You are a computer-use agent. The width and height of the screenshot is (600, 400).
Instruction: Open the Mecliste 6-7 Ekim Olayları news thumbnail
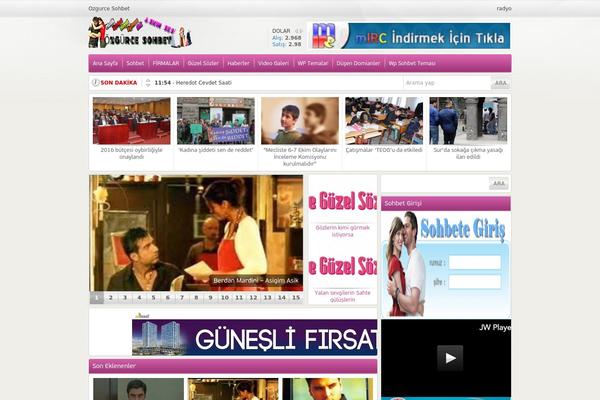pos(300,121)
